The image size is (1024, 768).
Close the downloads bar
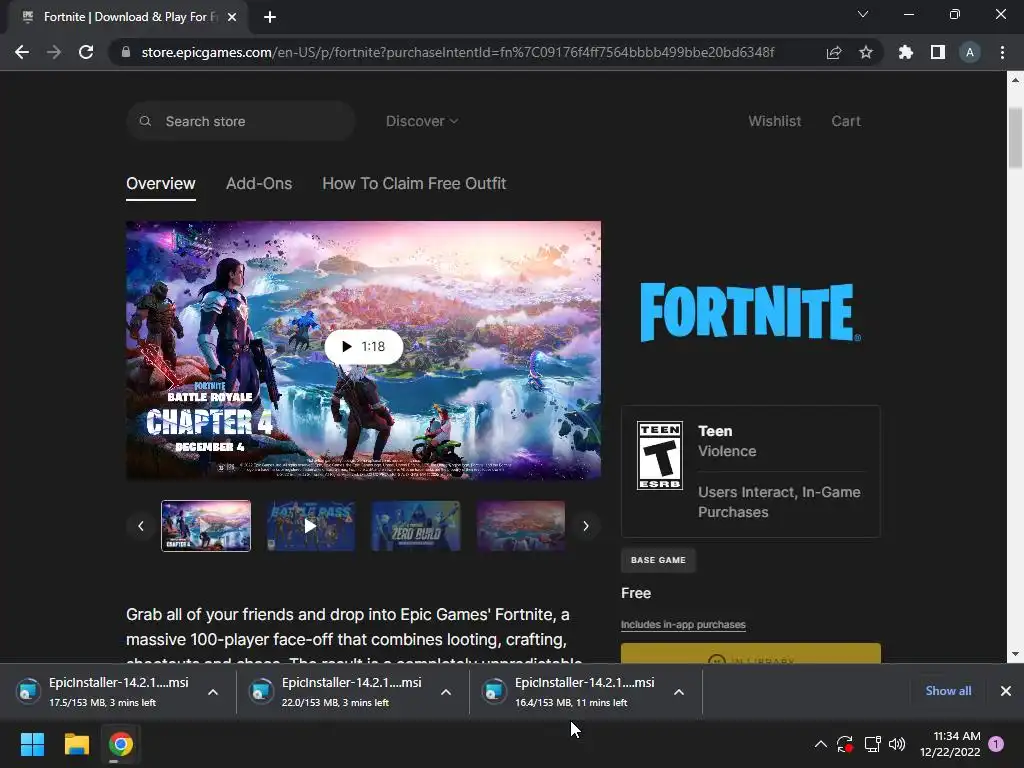(1006, 691)
